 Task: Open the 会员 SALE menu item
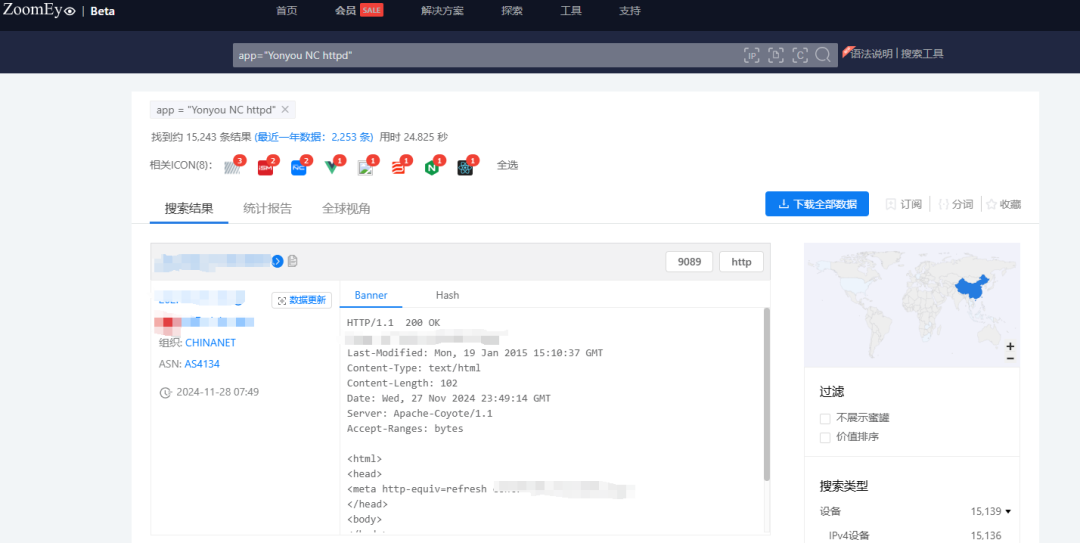point(359,10)
